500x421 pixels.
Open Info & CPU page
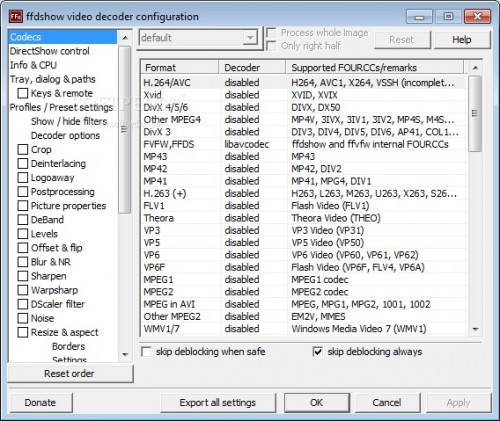33,65
